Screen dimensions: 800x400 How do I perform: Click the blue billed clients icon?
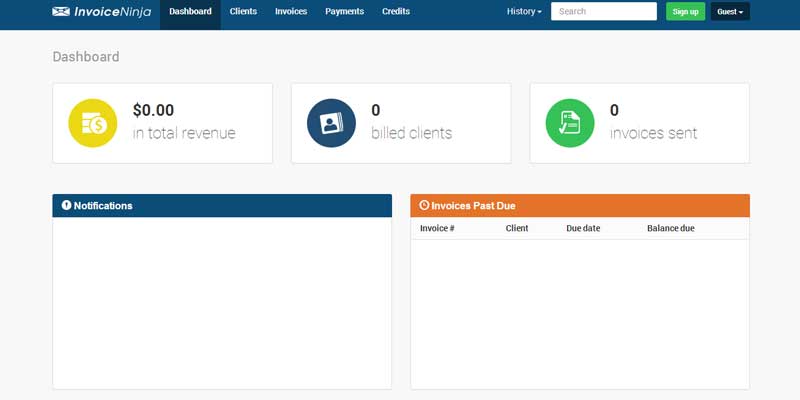[x=331, y=123]
